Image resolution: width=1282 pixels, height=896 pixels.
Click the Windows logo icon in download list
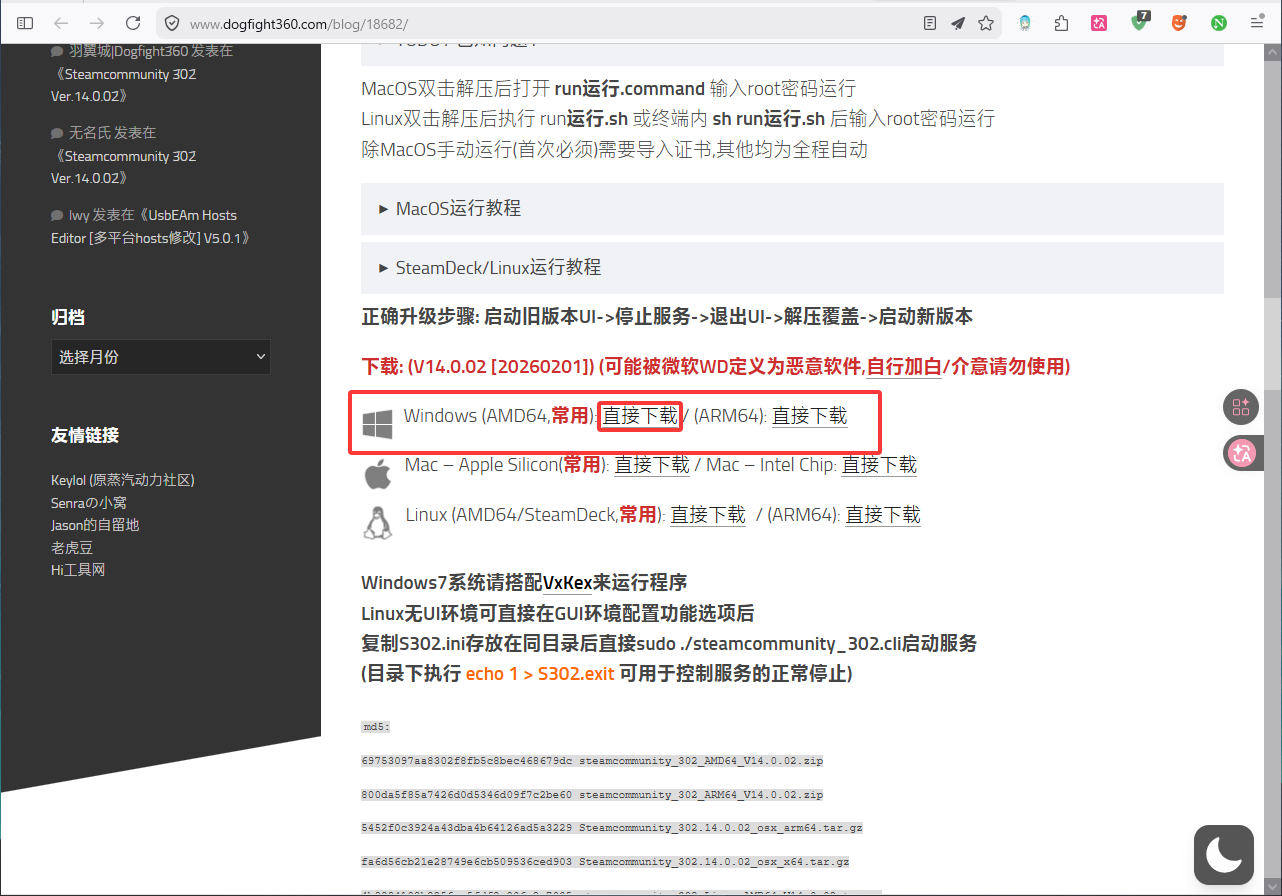tap(377, 424)
